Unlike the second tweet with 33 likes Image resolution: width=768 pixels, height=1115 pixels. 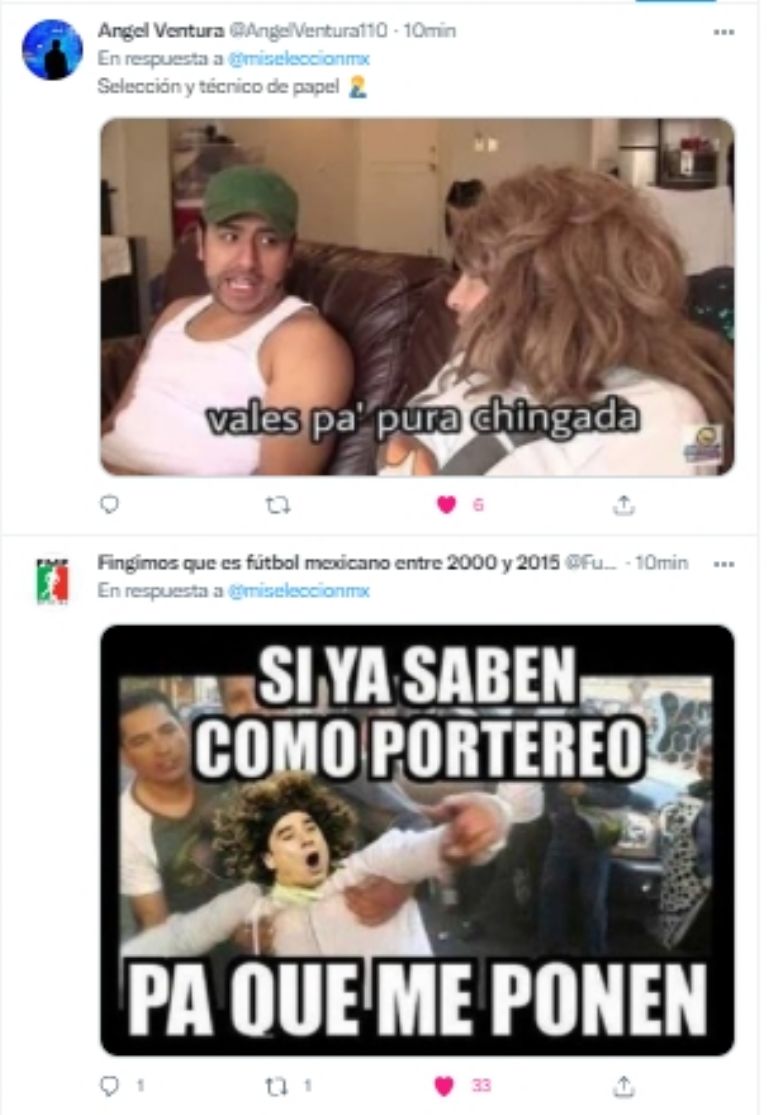(444, 1086)
